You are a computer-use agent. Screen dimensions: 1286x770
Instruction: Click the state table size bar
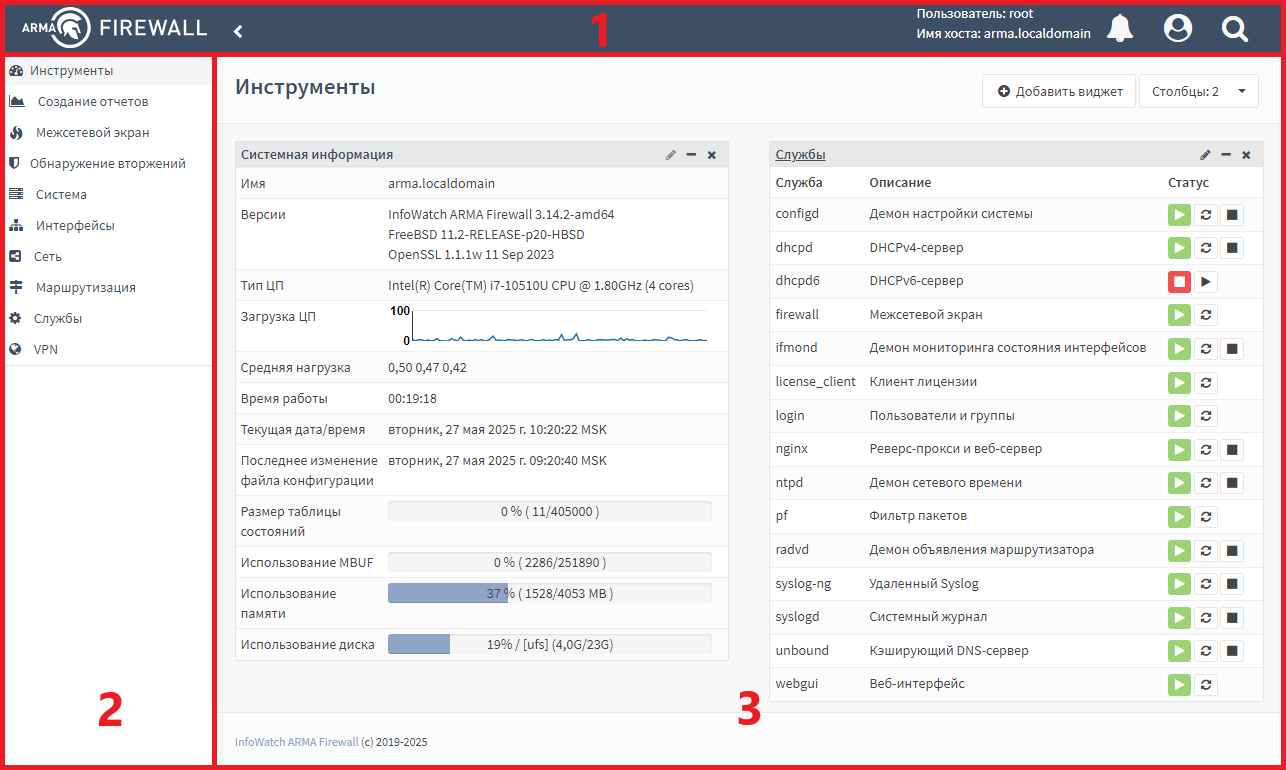pos(549,511)
